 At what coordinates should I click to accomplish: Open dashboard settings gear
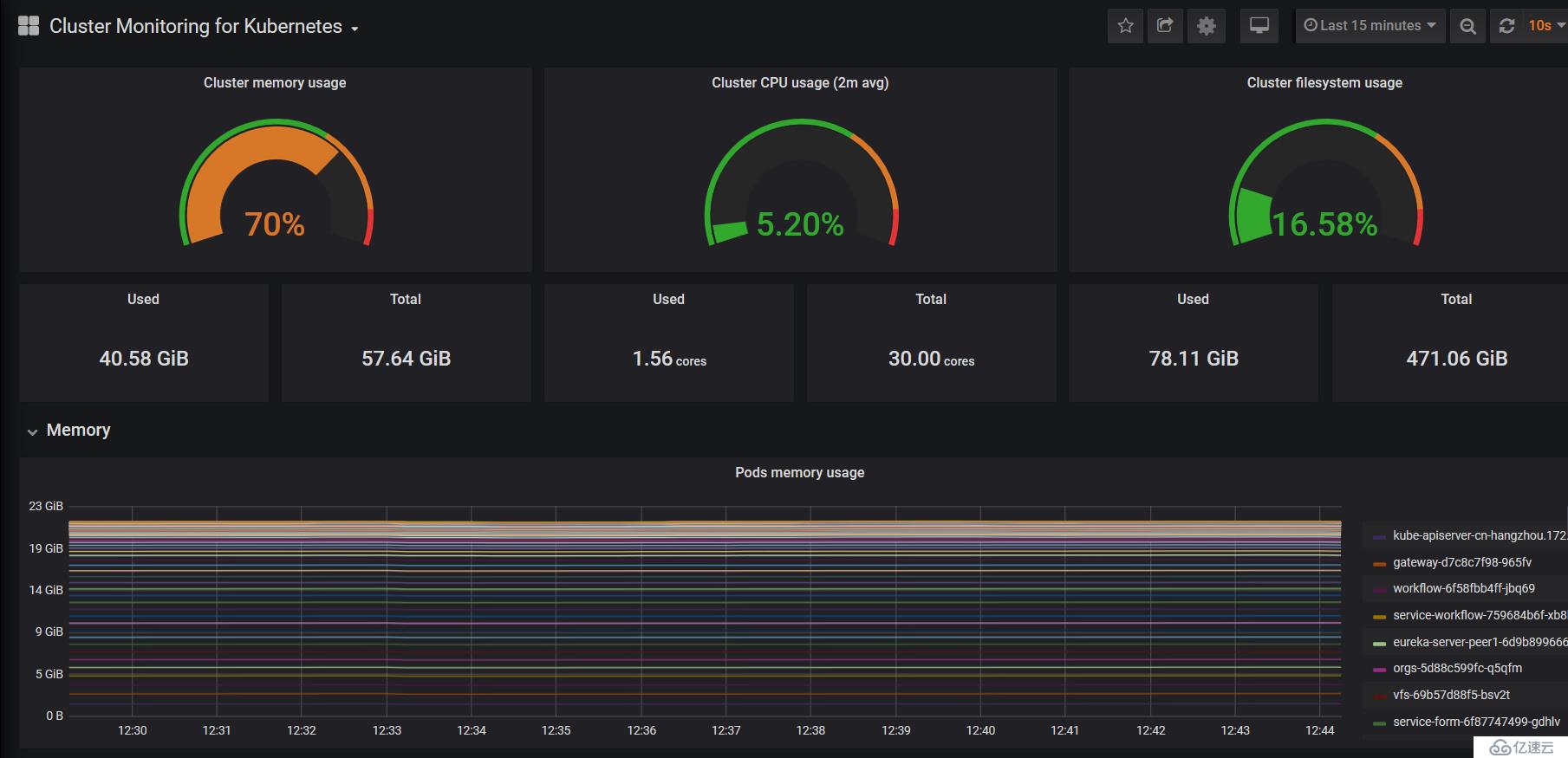1206,26
